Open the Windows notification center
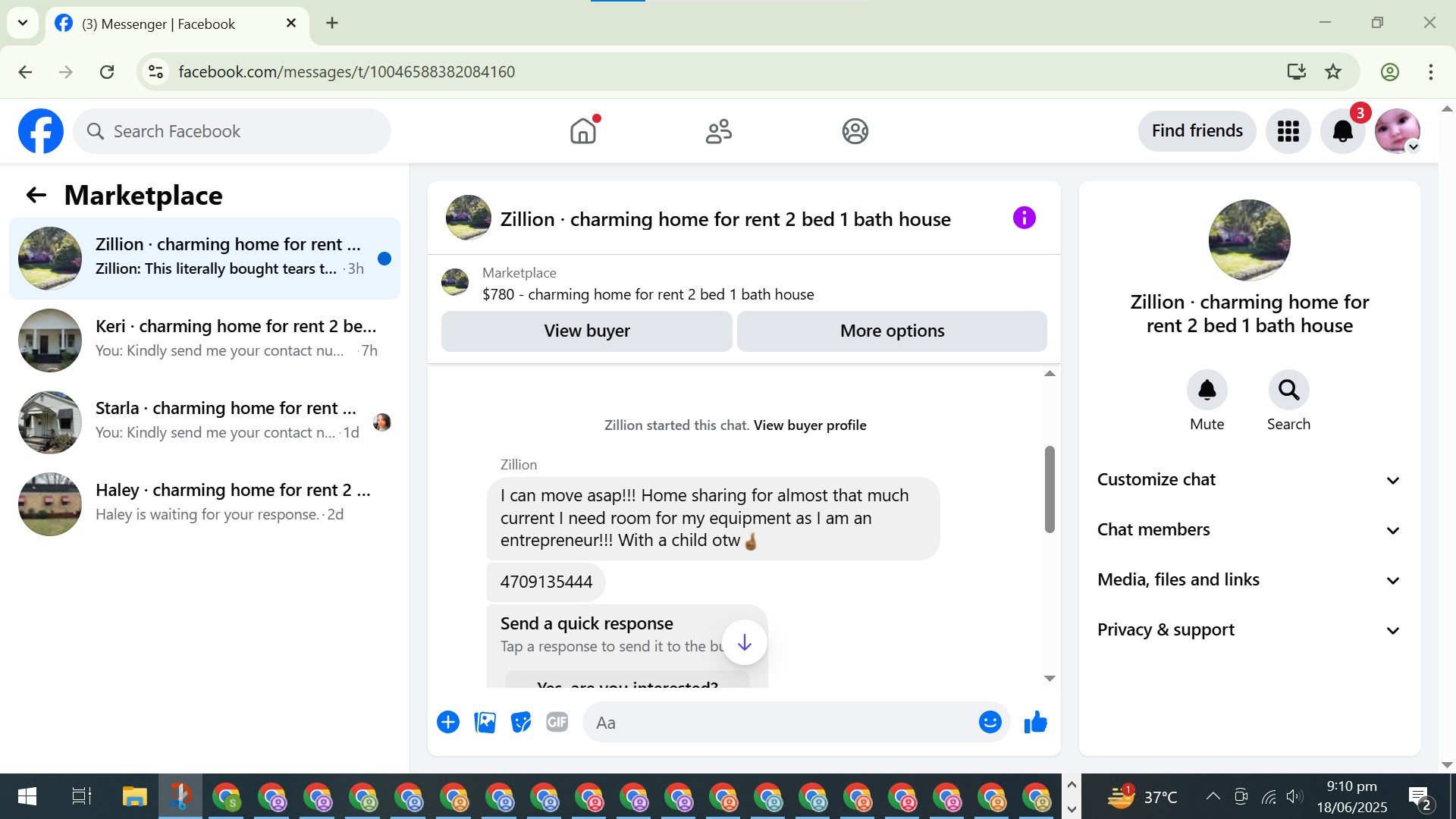The height and width of the screenshot is (819, 1456). [1420, 797]
